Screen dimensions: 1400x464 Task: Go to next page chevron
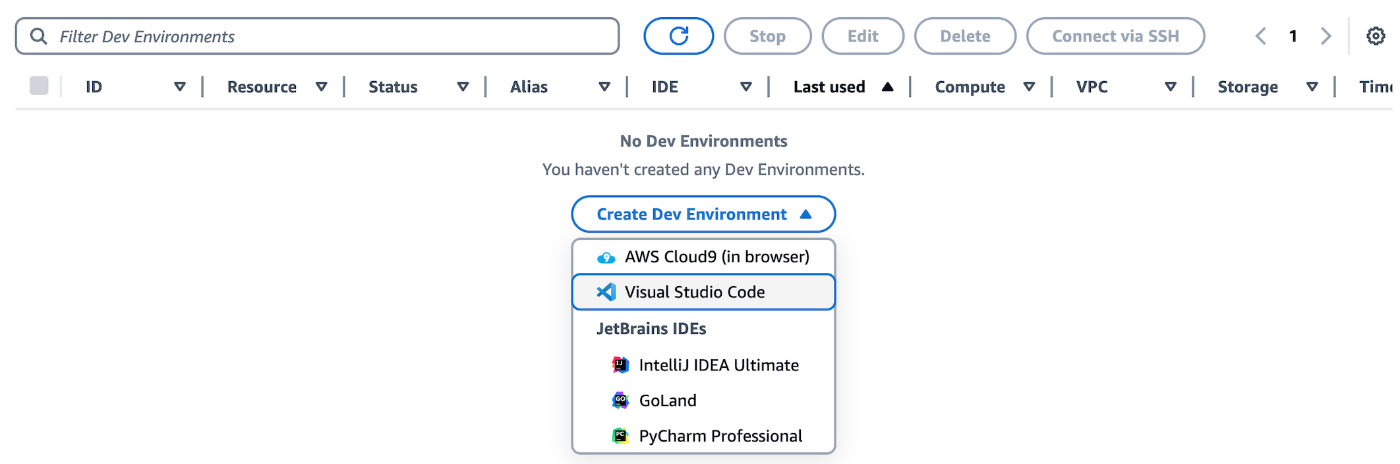1326,36
